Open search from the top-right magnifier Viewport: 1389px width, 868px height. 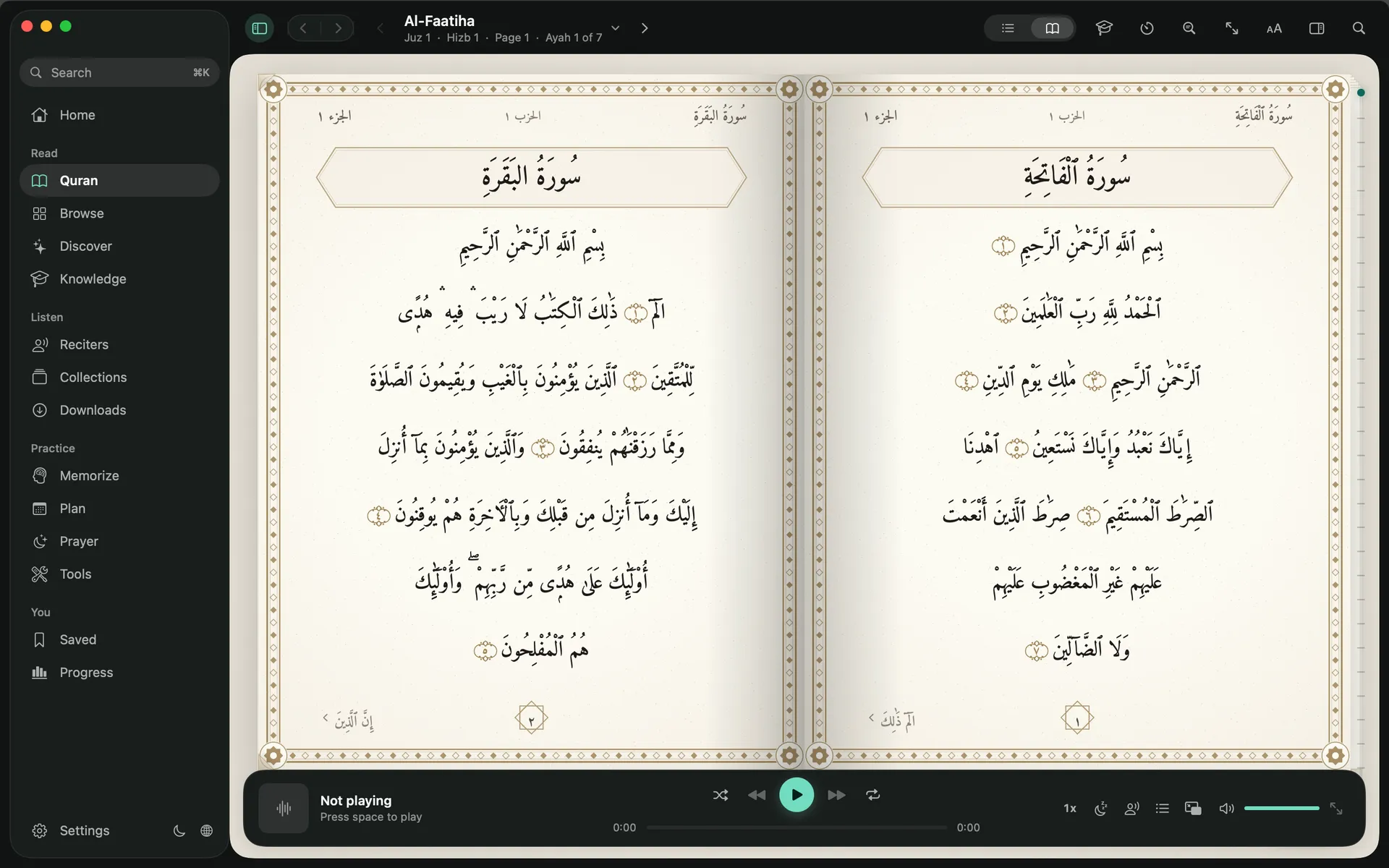point(1359,28)
